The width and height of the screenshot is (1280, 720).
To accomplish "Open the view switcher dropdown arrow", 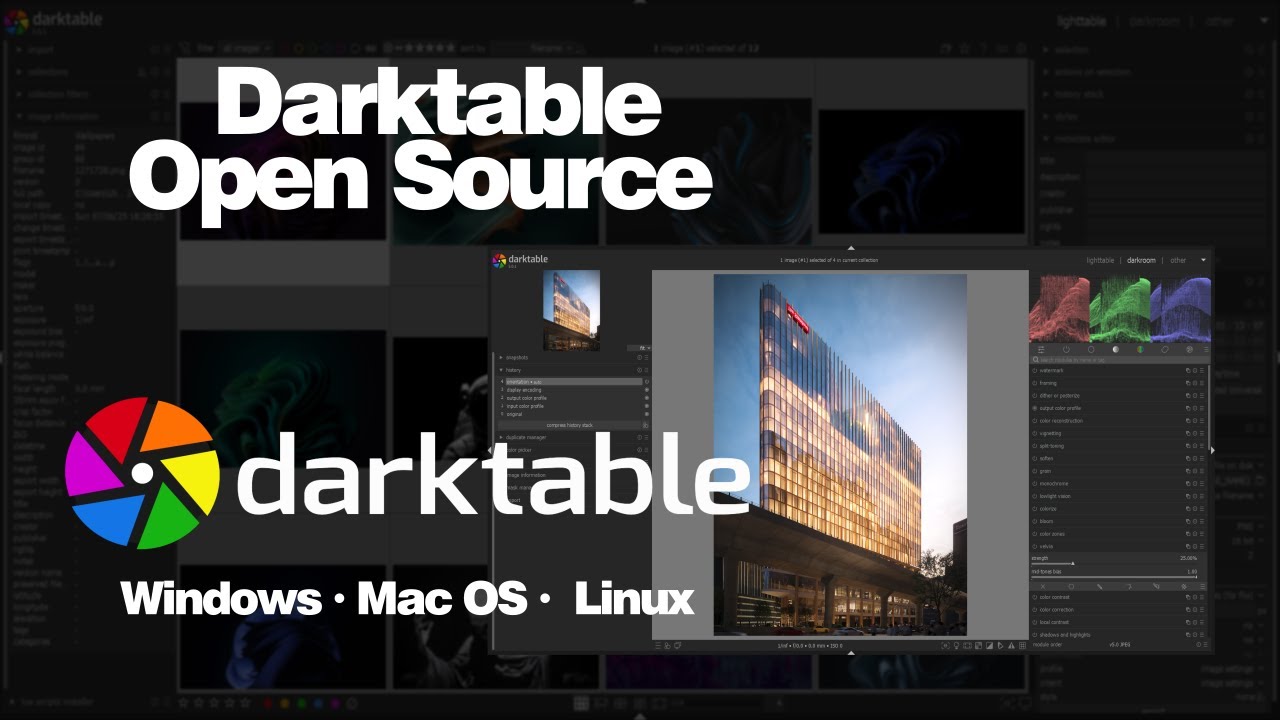I will (1204, 260).
